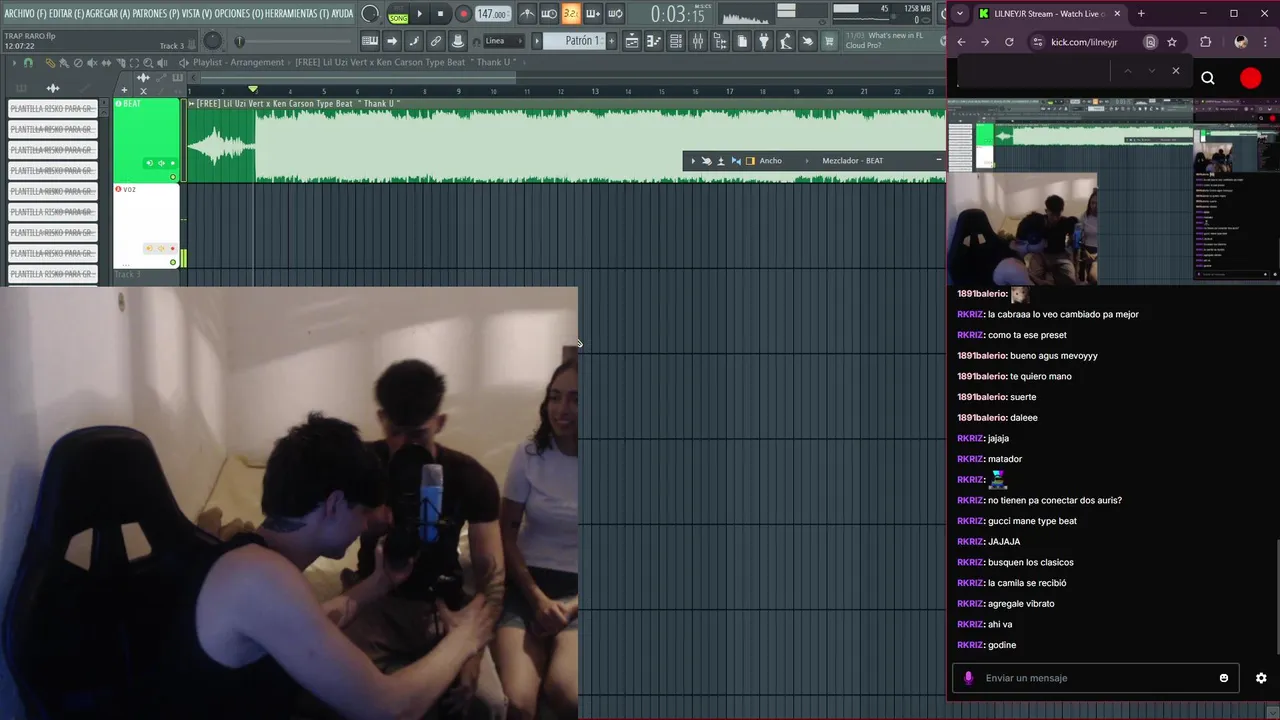Open the Thank U audio clip menu
The height and width of the screenshot is (720, 1280).
[x=191, y=103]
